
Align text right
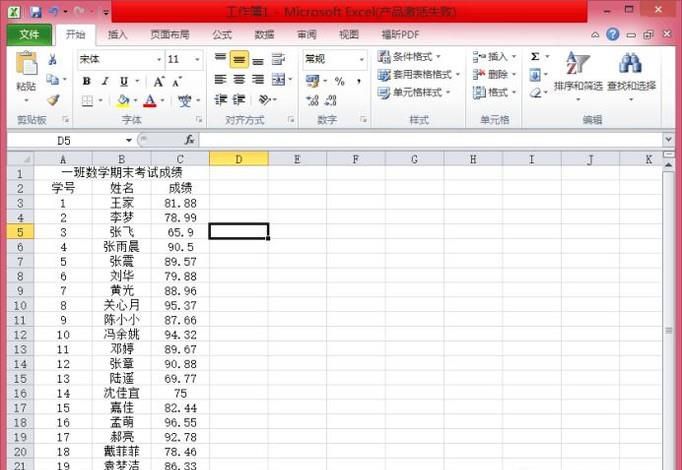point(258,80)
